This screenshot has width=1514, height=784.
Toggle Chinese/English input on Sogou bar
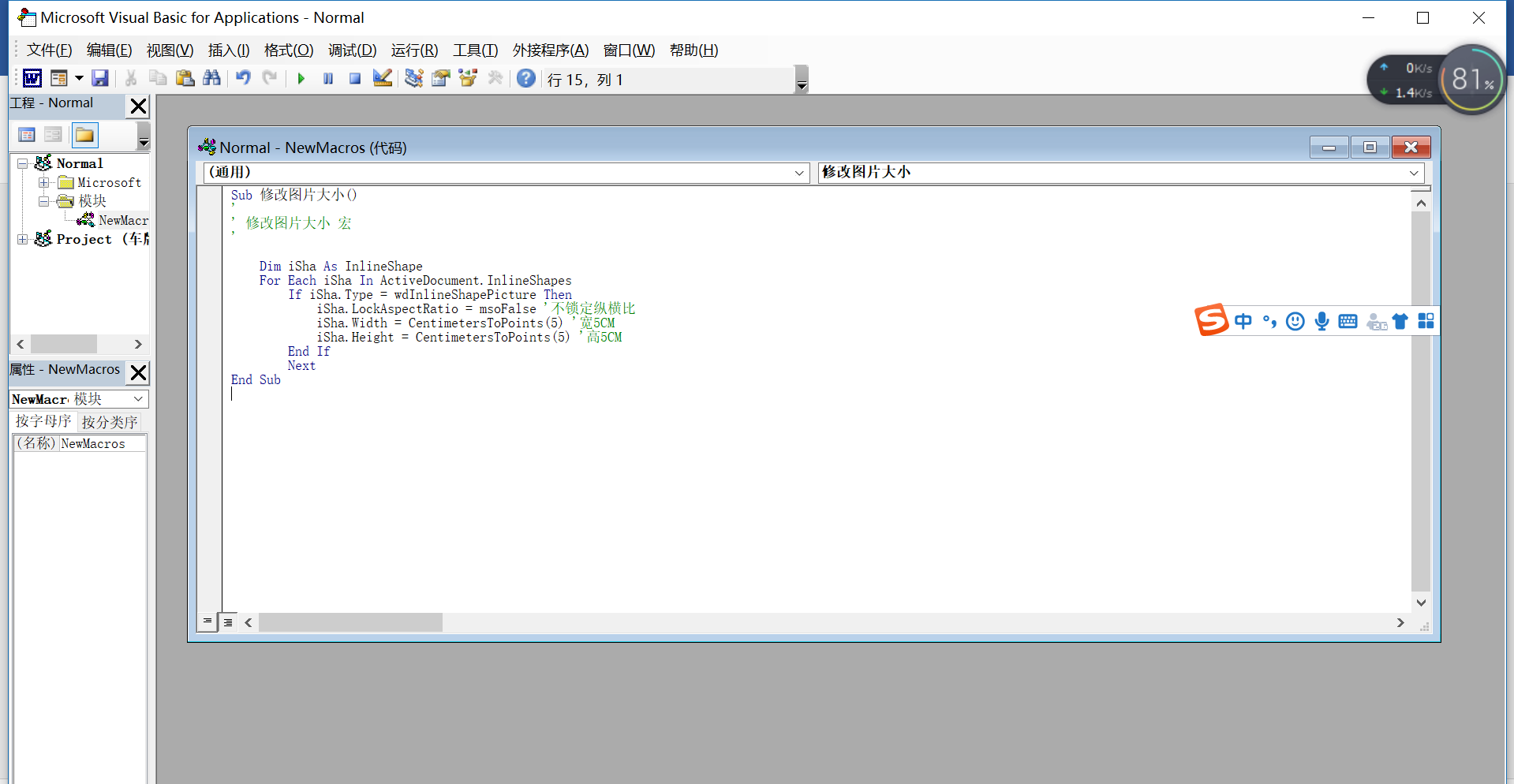coord(1243,321)
